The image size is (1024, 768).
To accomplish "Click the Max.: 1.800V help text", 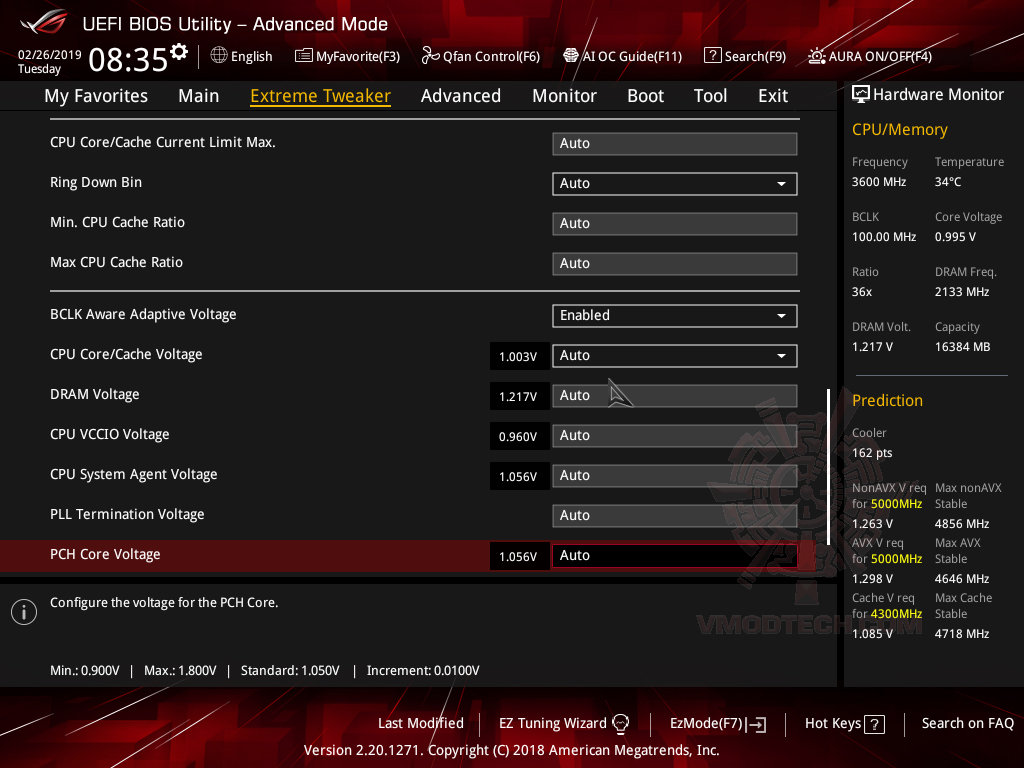I will tap(180, 671).
